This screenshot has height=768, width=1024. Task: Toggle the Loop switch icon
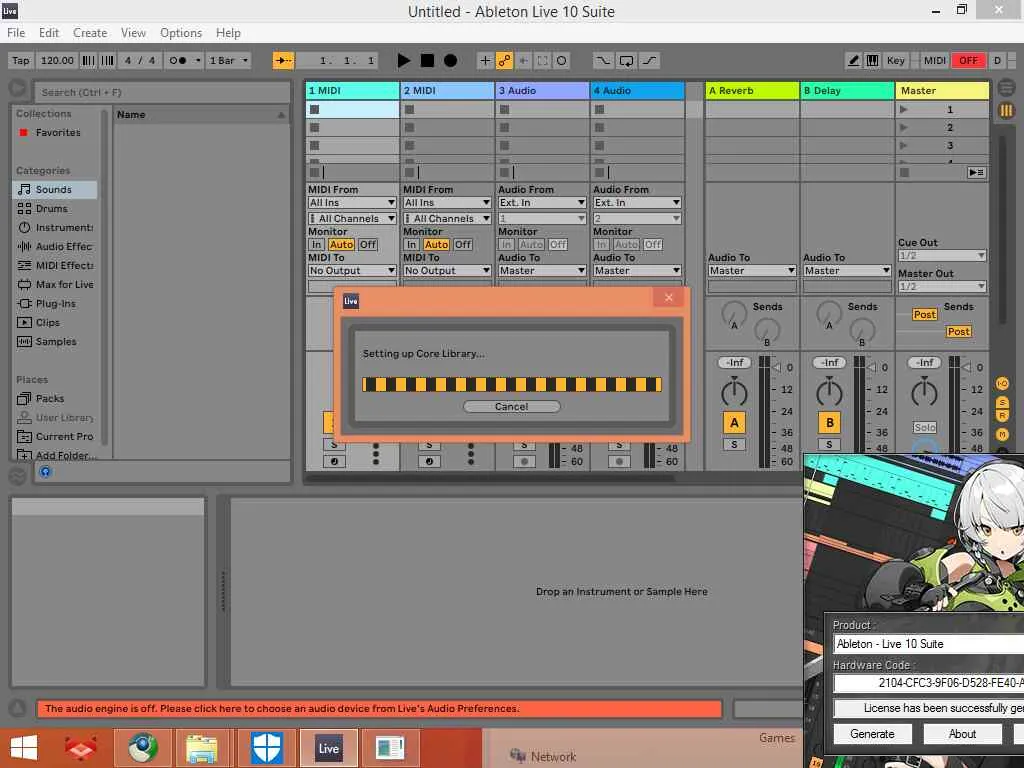626,61
